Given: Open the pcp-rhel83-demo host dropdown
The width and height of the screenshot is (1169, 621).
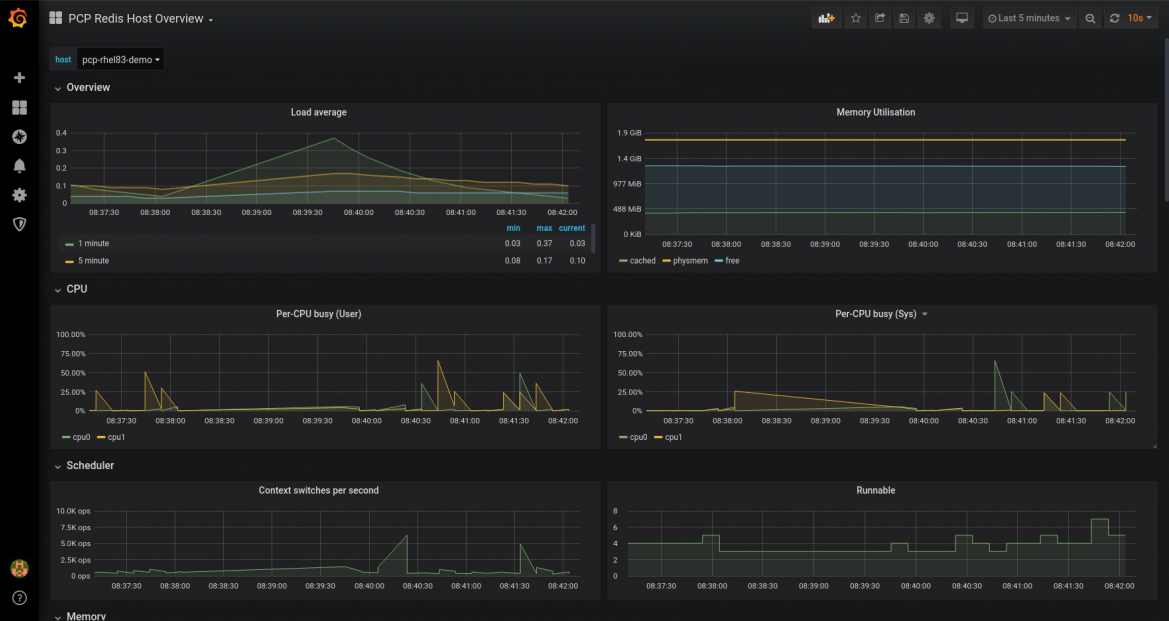Looking at the screenshot, I should [120, 58].
